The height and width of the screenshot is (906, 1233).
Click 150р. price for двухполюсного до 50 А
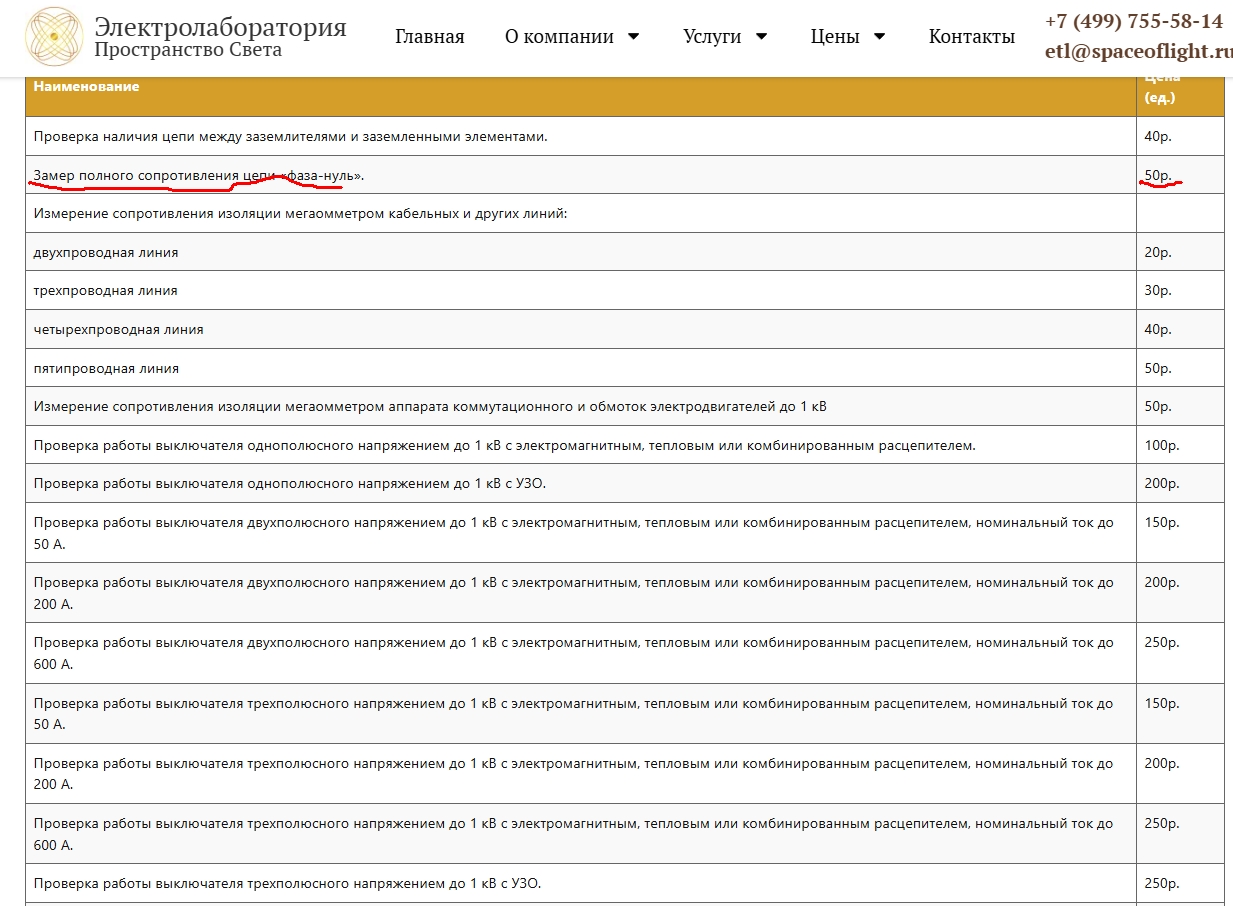point(1162,523)
